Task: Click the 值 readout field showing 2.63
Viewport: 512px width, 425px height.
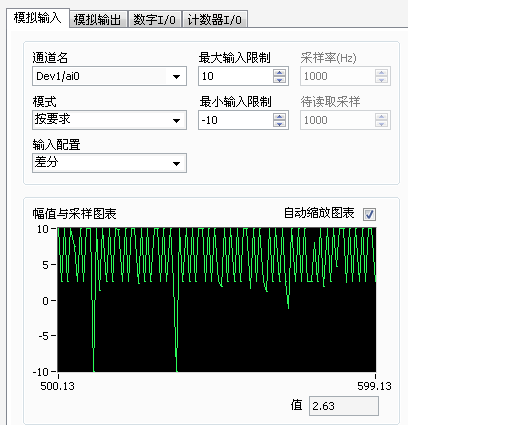Action: point(344,406)
